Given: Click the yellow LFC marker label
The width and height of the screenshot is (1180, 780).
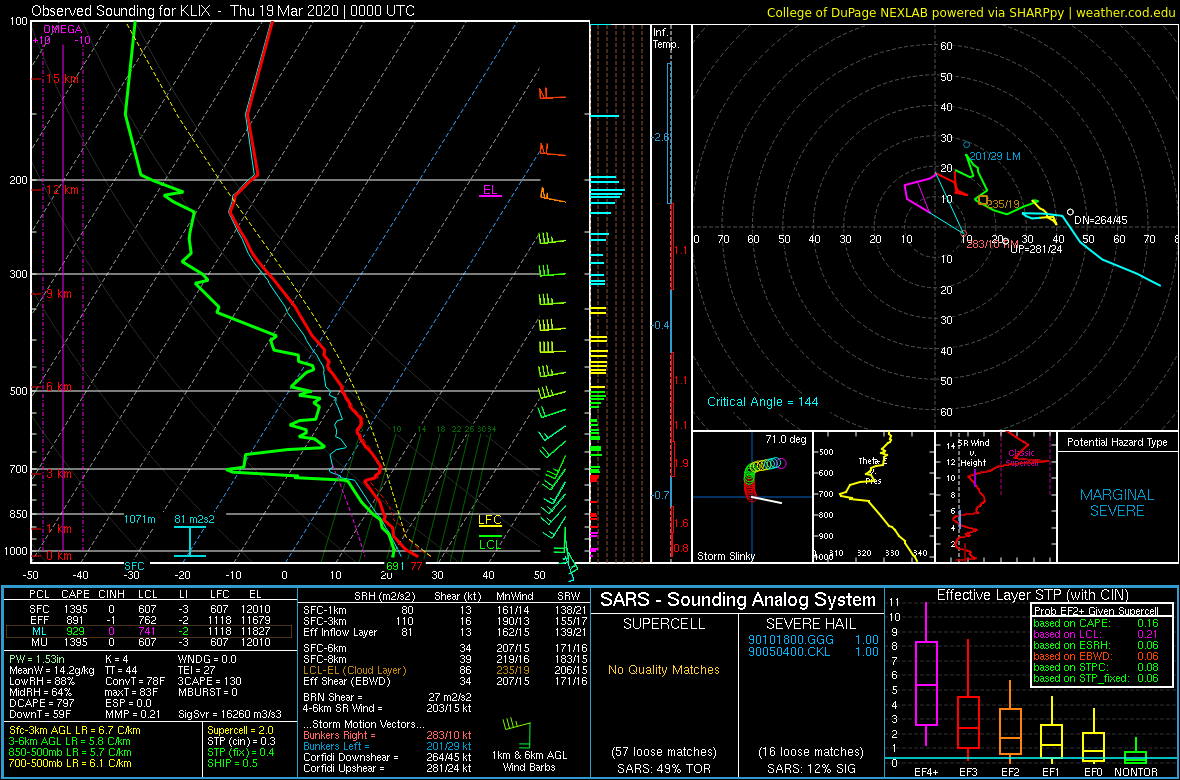Looking at the screenshot, I should [x=490, y=519].
